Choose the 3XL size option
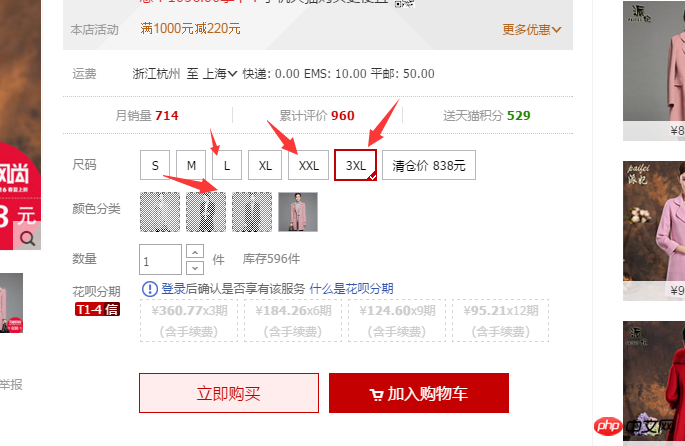 pos(356,165)
